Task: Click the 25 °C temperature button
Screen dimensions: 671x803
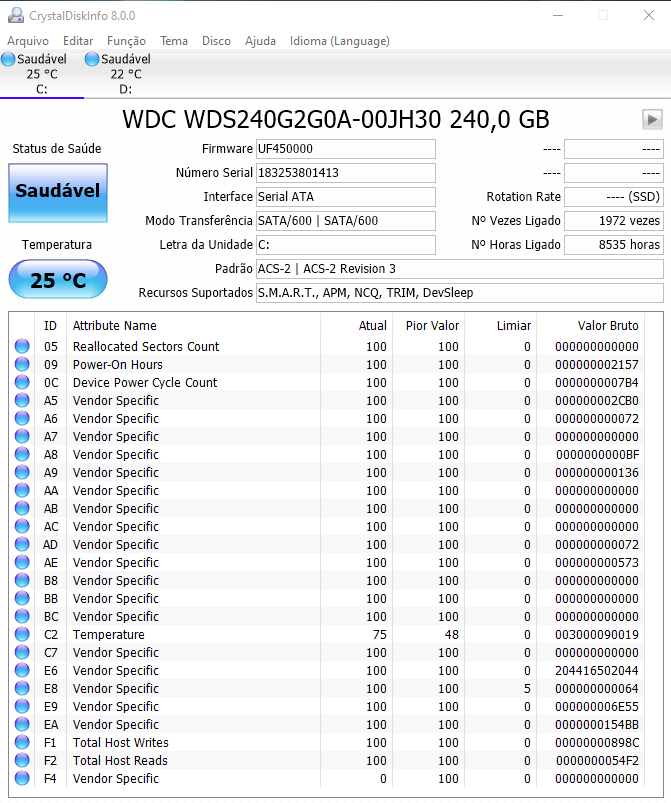Action: (58, 279)
